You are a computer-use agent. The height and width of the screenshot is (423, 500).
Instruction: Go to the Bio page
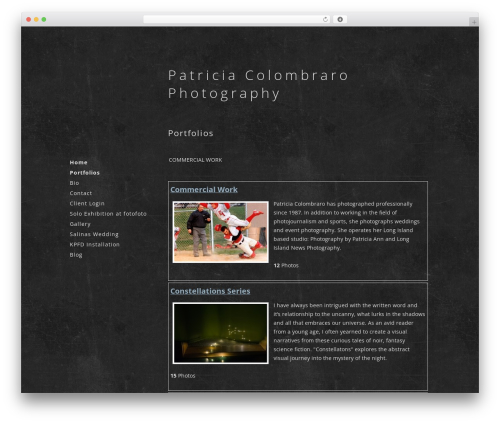[x=74, y=183]
